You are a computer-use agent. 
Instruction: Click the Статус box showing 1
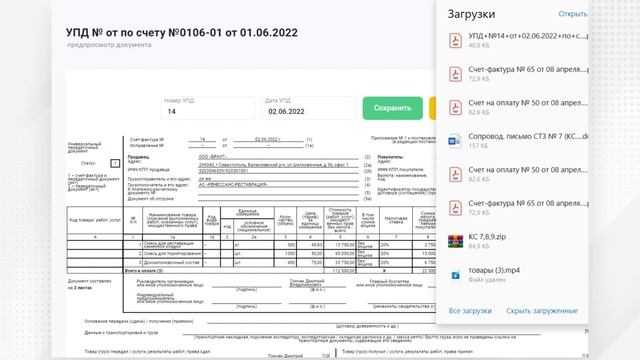(x=115, y=163)
